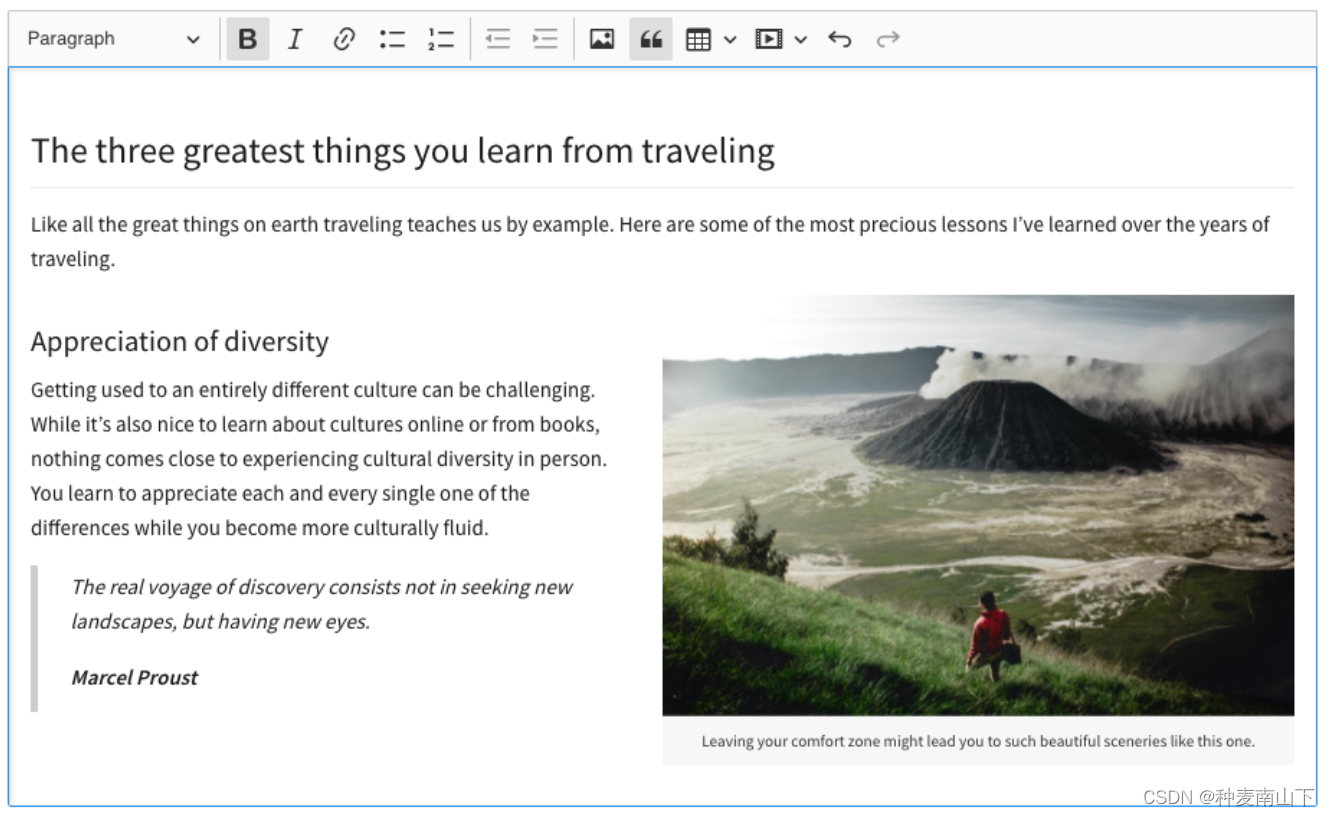Click the main title about traveling
This screenshot has width=1330, height=816.
[403, 151]
